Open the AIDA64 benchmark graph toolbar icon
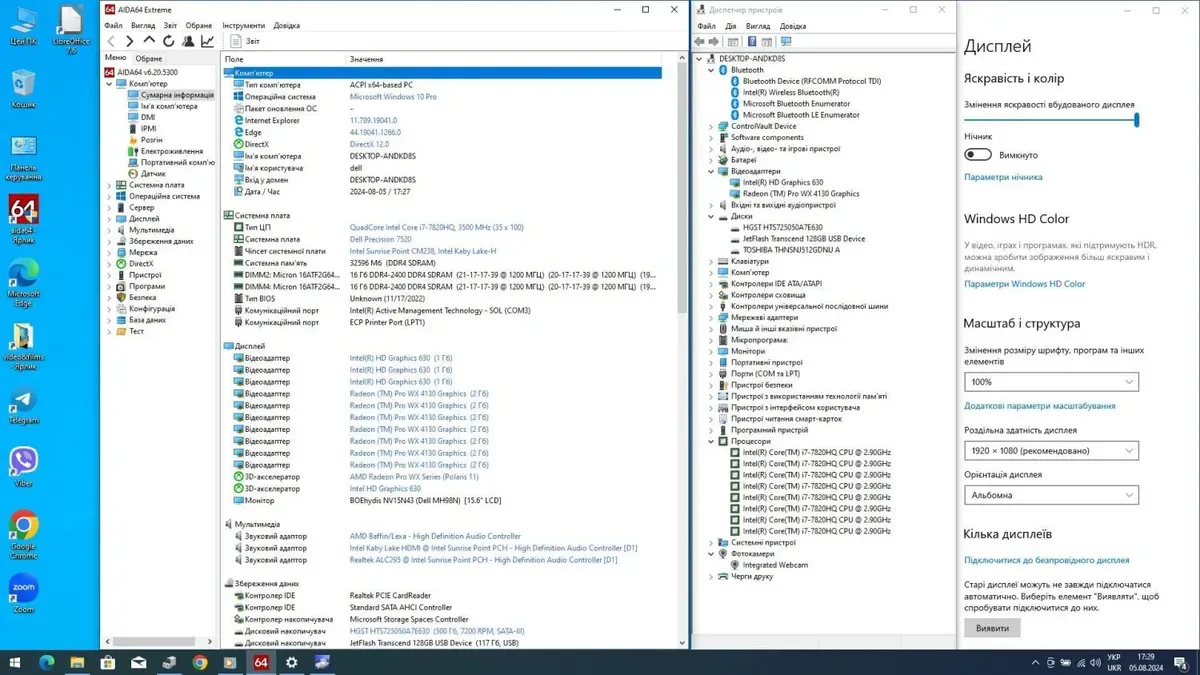Screen dimensions: 1200x675 (x=207, y=41)
